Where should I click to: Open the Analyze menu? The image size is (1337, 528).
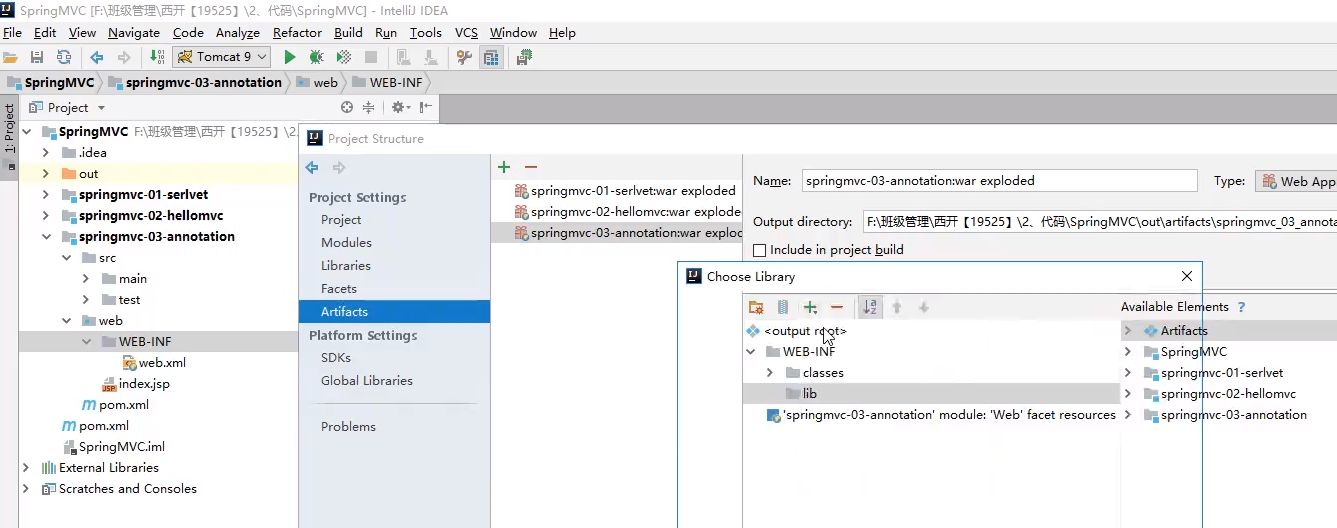pyautogui.click(x=238, y=32)
